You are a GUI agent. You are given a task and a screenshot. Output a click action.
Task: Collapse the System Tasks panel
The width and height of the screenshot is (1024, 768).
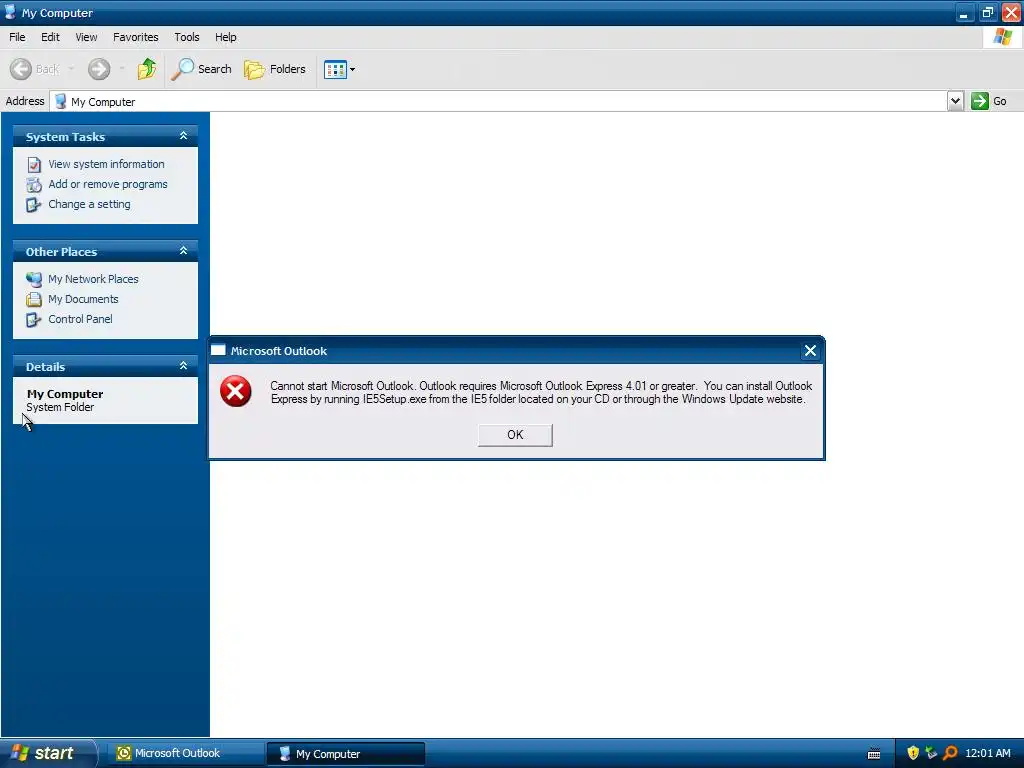click(x=184, y=136)
